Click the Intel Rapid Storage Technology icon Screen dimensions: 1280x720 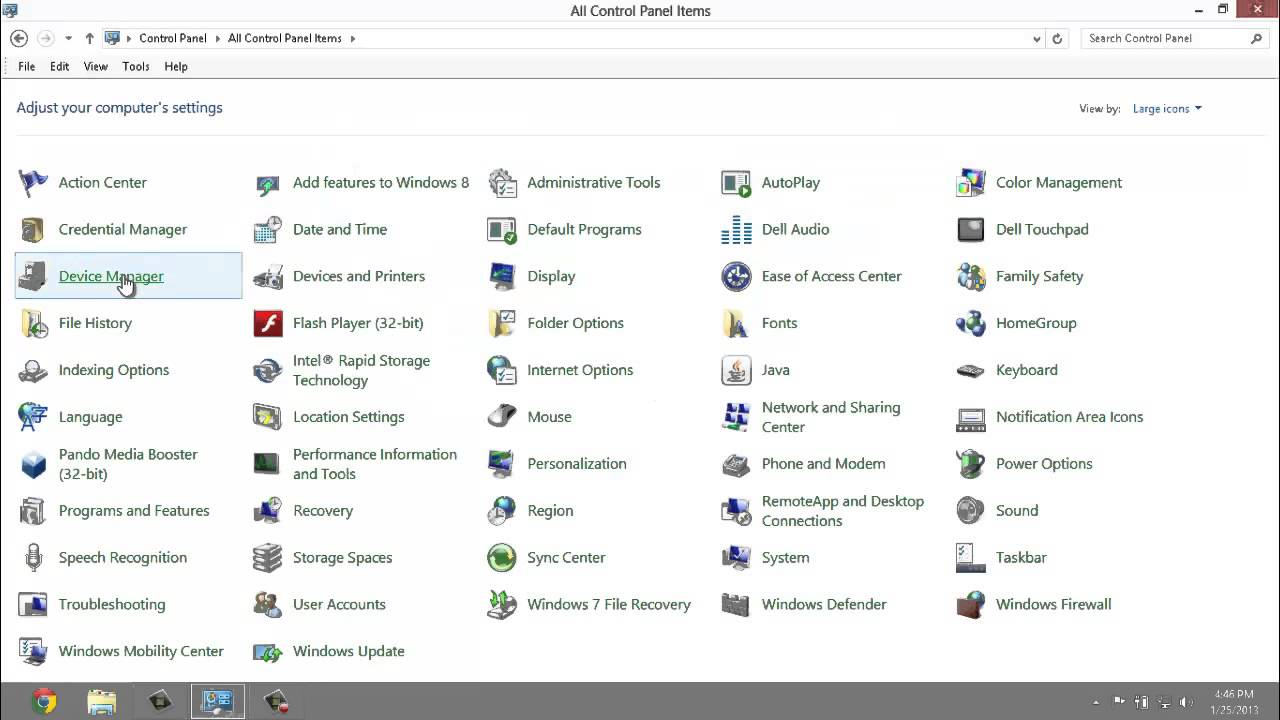pos(267,370)
